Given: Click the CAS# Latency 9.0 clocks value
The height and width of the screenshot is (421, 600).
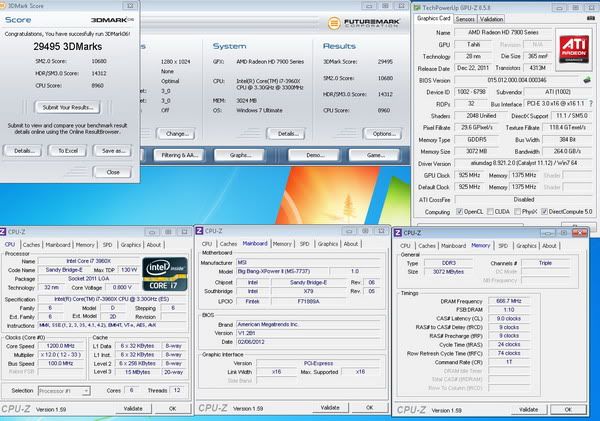Looking at the screenshot, I should pos(509,318).
